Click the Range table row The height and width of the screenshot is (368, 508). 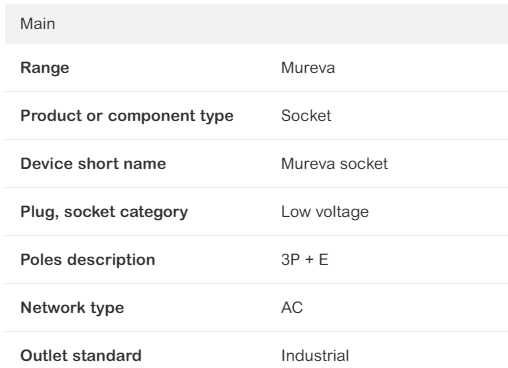click(256, 68)
